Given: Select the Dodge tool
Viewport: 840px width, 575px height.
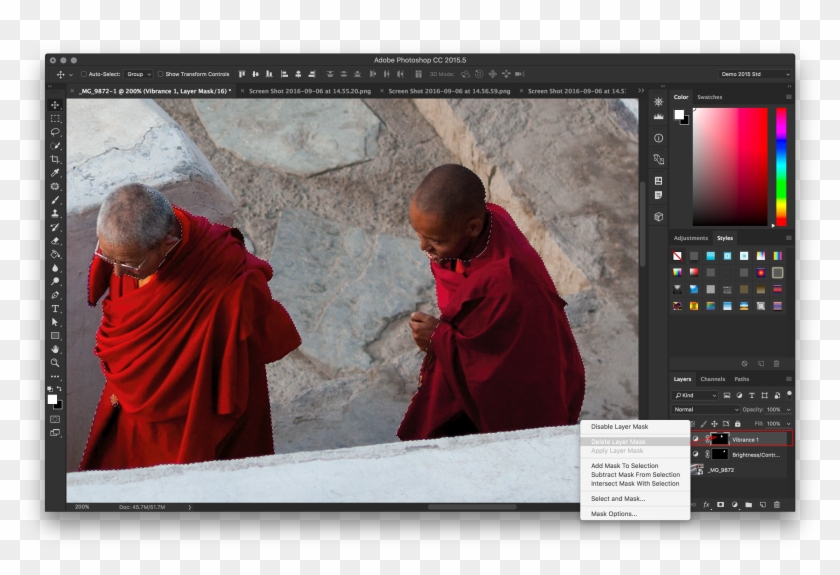Looking at the screenshot, I should click(55, 281).
